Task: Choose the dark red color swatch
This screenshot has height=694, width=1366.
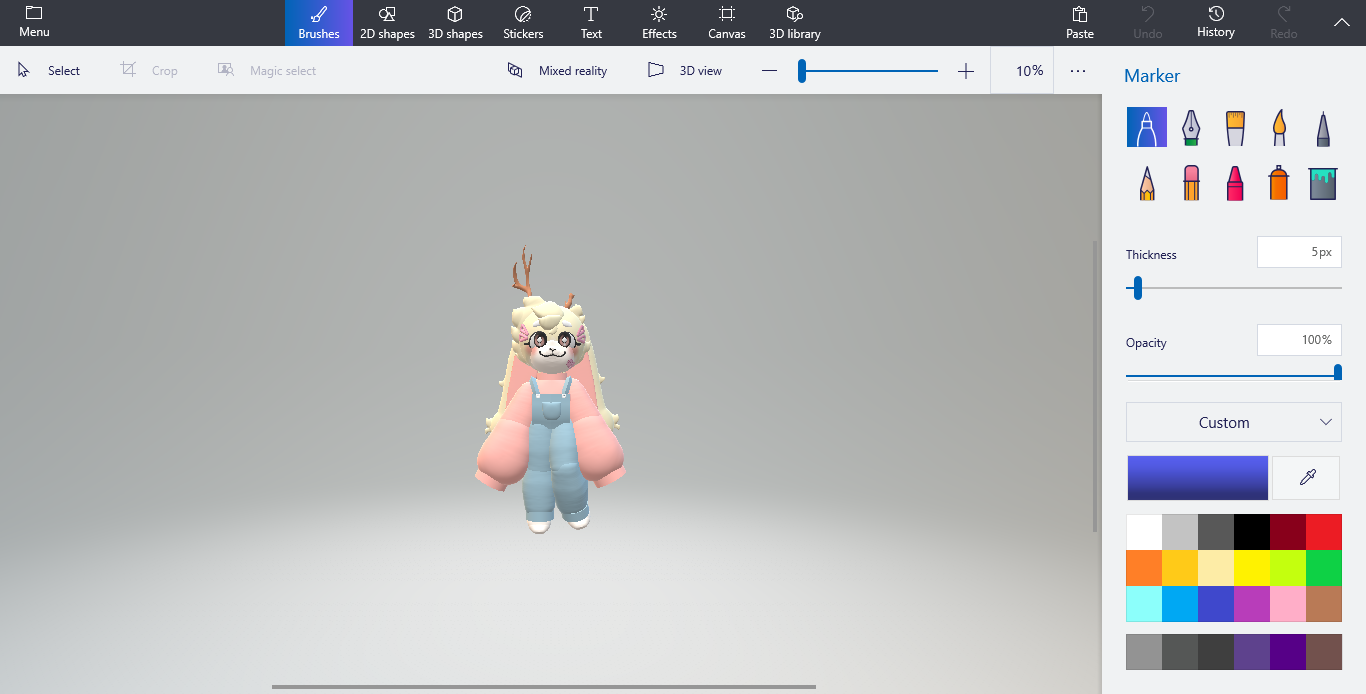Action: tap(1288, 532)
